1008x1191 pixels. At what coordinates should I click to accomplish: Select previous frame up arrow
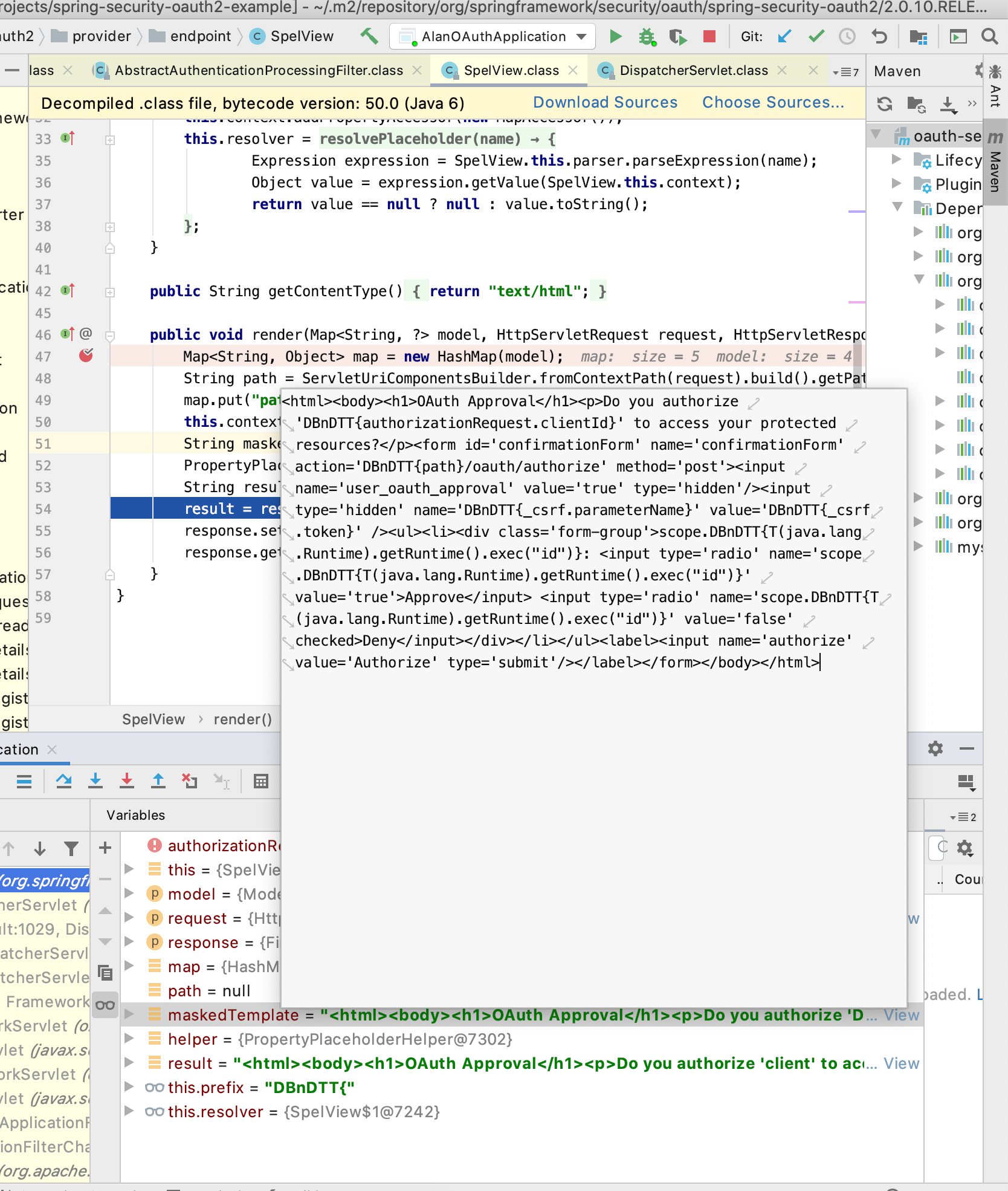pyautogui.click(x=8, y=849)
